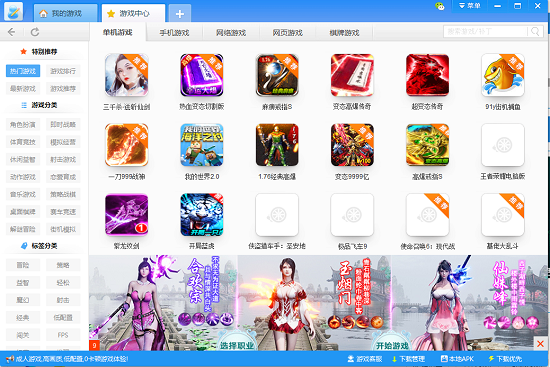550x367 pixels.
Task: Switch to the 我的游戏 tab
Action: click(66, 13)
